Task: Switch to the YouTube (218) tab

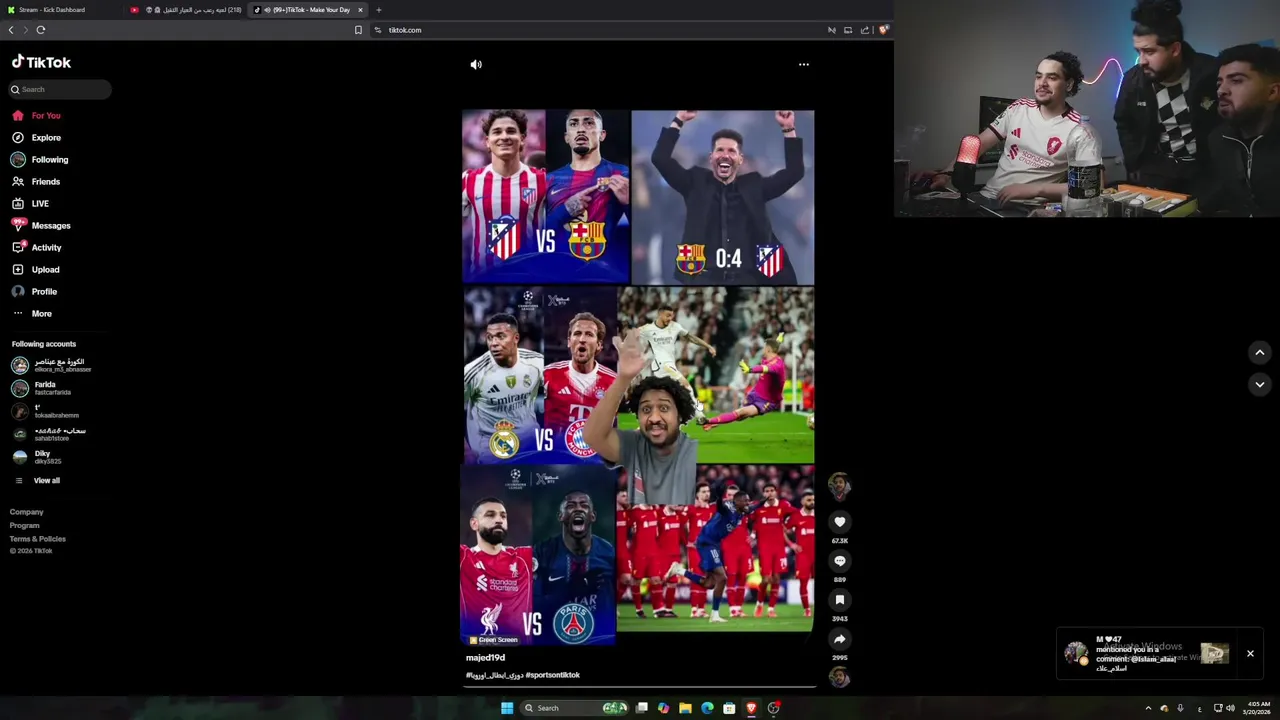Action: tap(187, 10)
